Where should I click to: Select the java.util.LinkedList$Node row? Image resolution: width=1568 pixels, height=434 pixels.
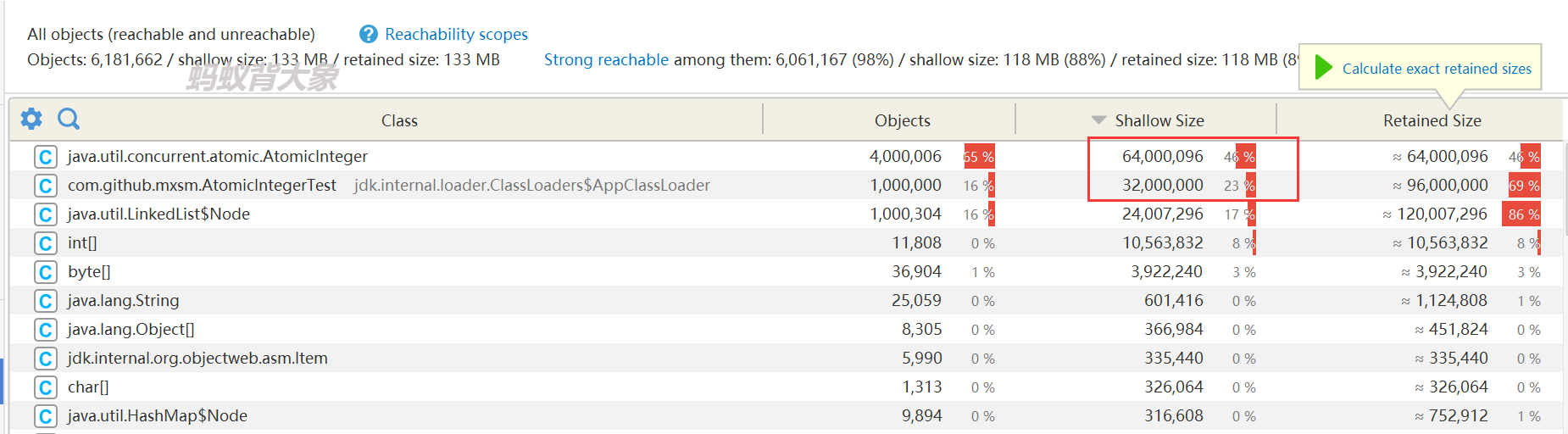[786, 214]
